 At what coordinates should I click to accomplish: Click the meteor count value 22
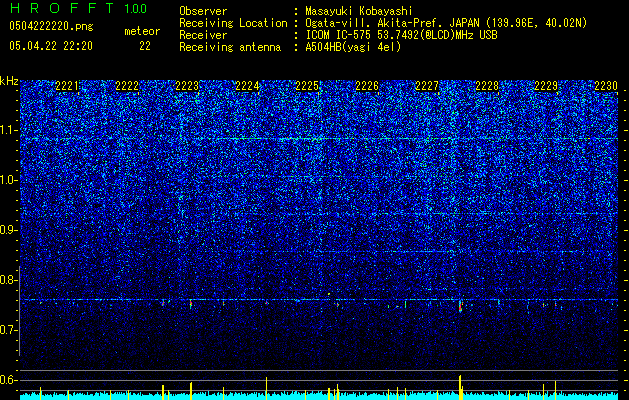point(145,46)
